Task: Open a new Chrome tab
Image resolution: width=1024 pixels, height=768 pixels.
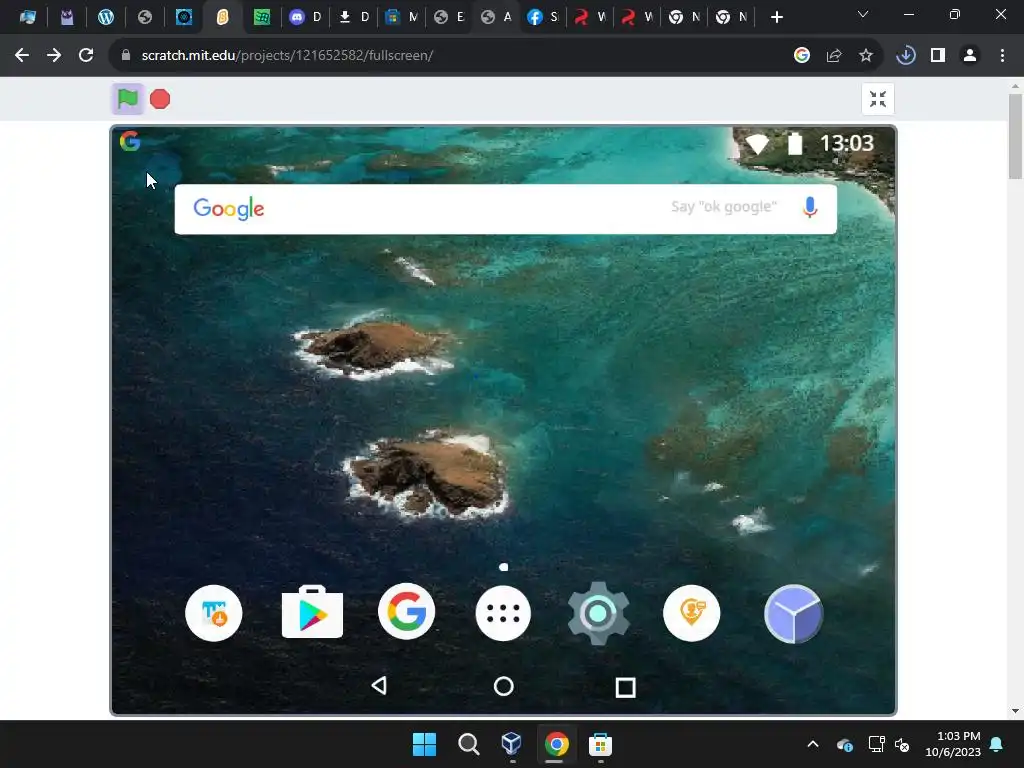Action: (x=776, y=17)
